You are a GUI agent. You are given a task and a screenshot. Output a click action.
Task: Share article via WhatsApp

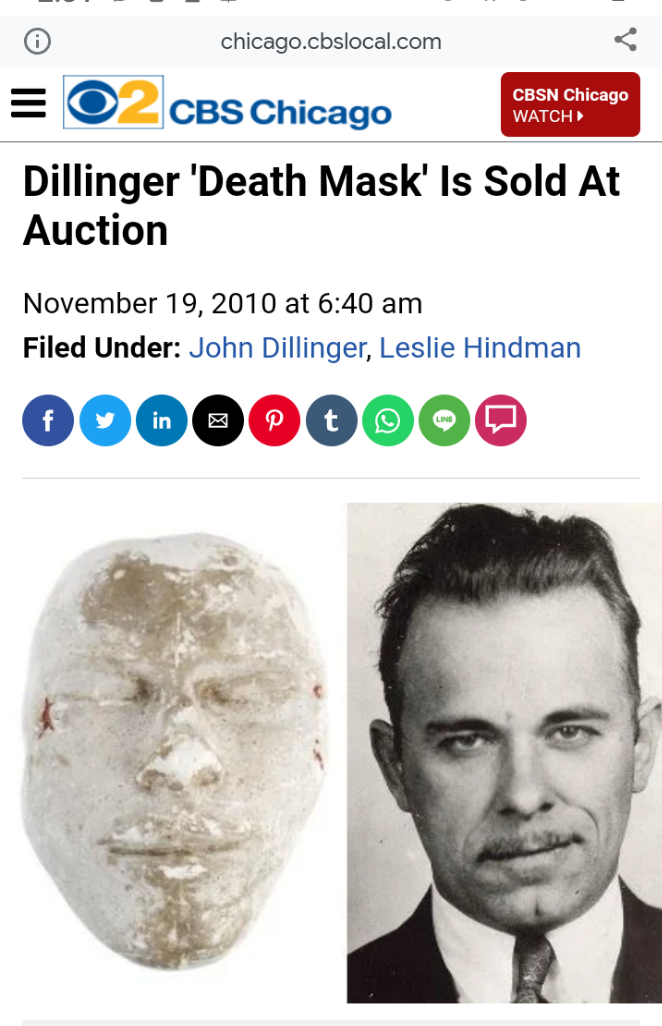(x=387, y=420)
